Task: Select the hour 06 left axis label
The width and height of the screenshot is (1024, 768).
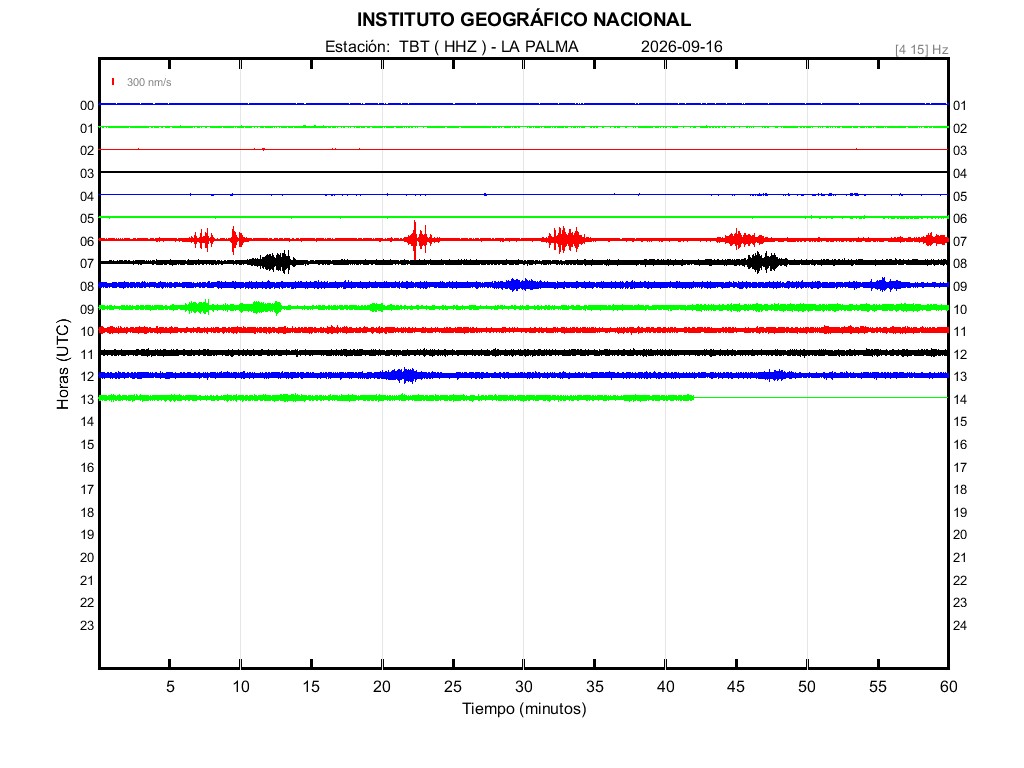Action: 87,241
